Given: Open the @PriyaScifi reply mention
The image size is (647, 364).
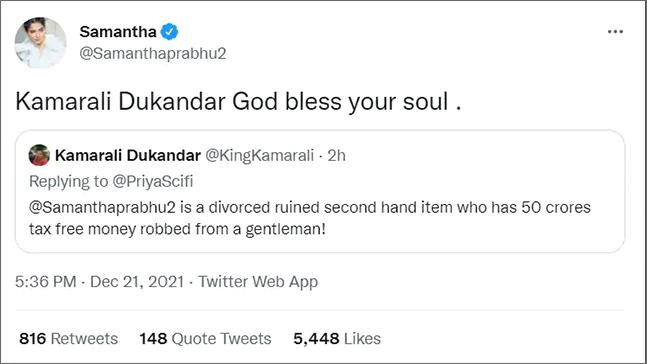Looking at the screenshot, I should tap(153, 182).
